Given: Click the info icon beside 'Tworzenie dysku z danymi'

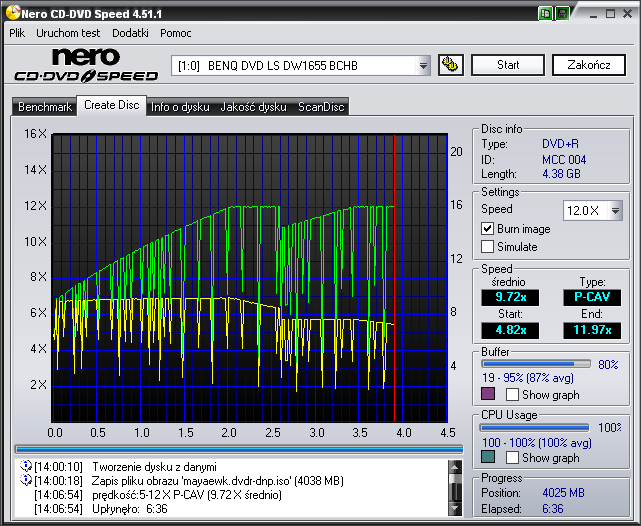Looking at the screenshot, I should [x=26, y=466].
